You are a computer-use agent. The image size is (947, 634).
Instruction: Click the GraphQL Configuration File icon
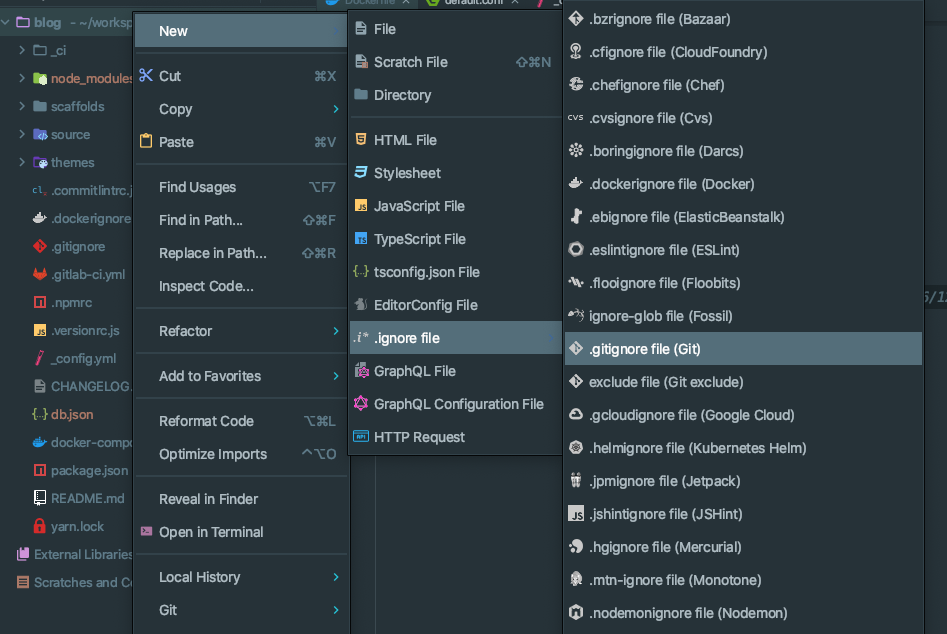(361, 403)
